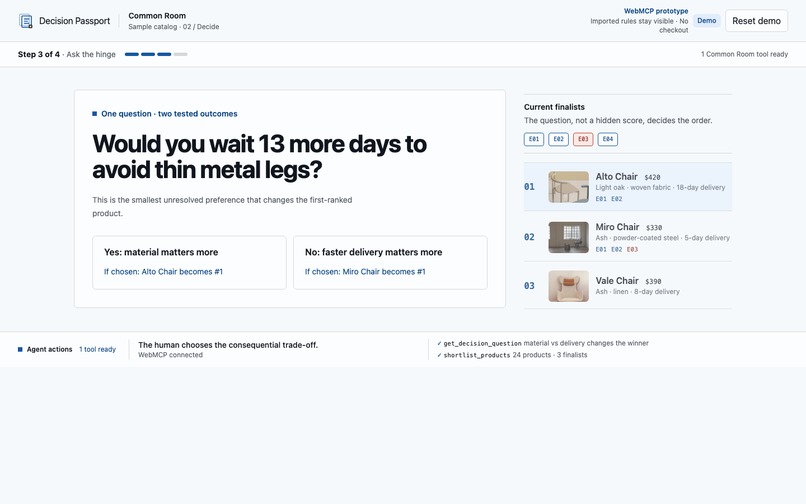Select the E02 finalist filter tag
Screen dimensions: 806x504
click(x=558, y=139)
